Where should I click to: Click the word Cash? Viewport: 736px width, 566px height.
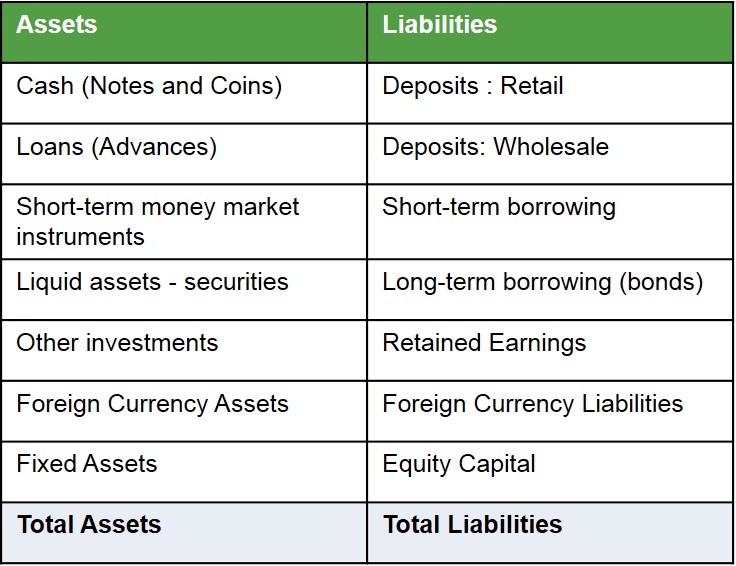tap(44, 86)
